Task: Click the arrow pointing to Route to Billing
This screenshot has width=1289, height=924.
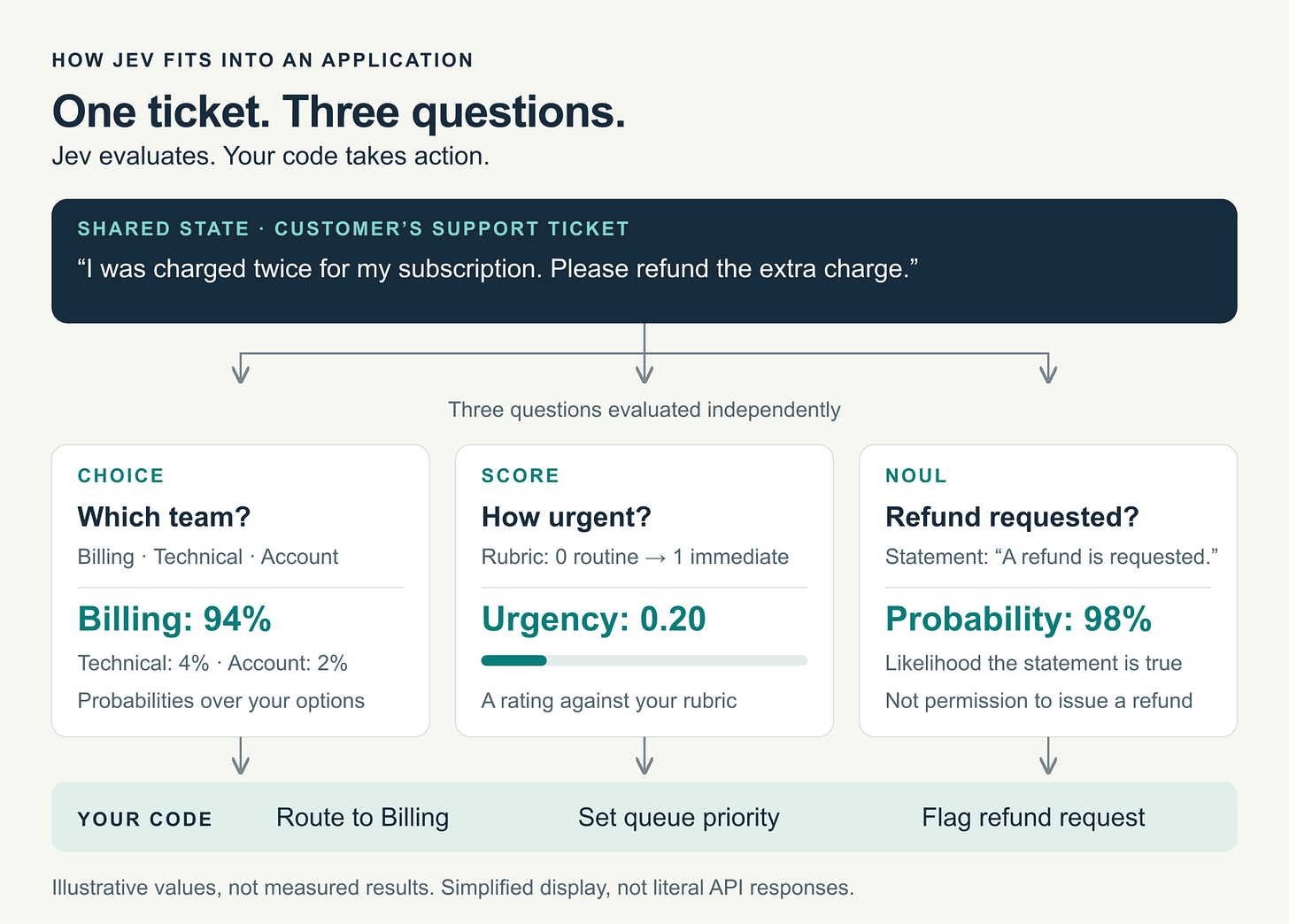Action: coord(241,756)
